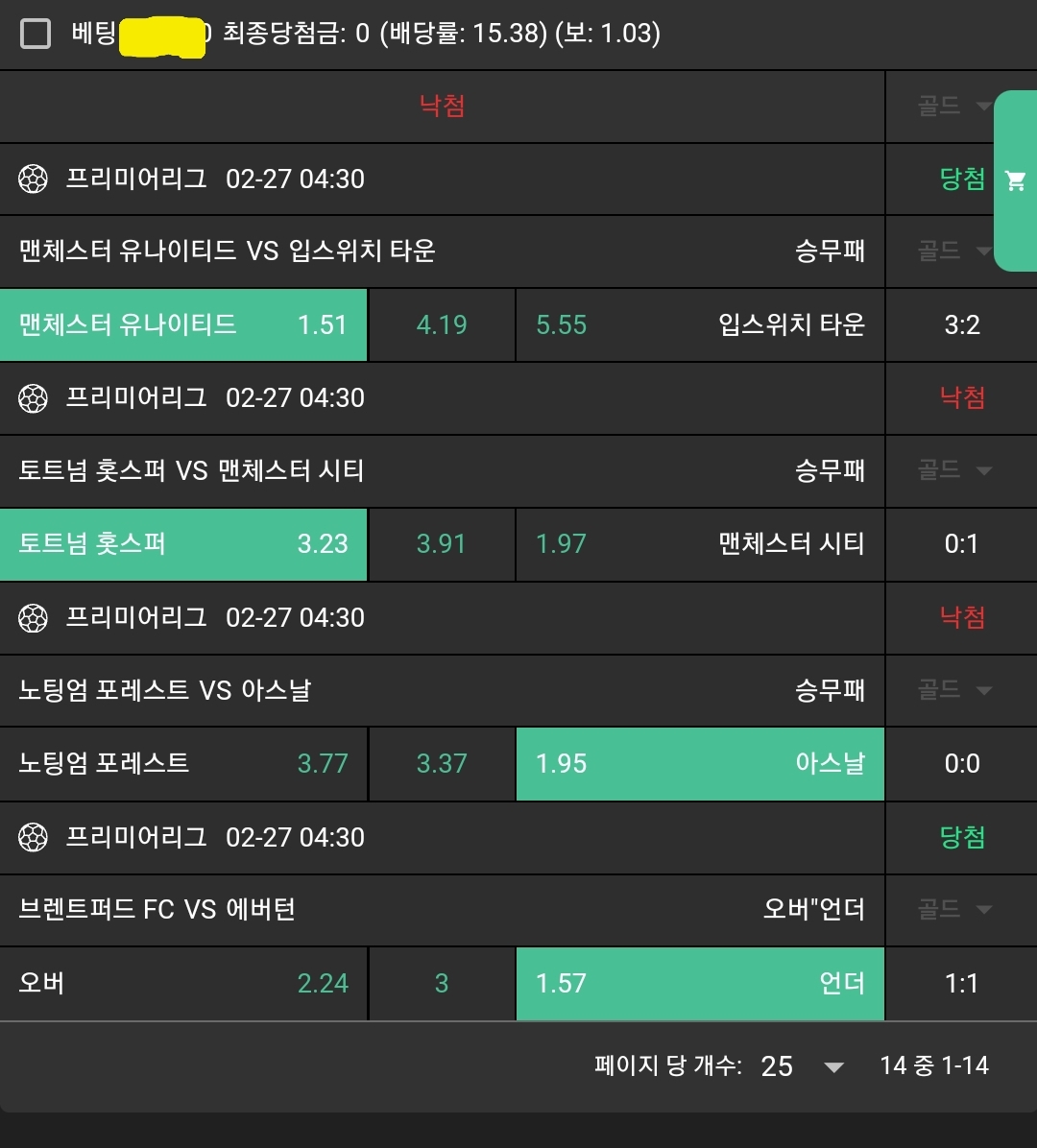1037x1148 pixels.
Task: Open the page size dropdown showing 25
Action: [x=802, y=1066]
